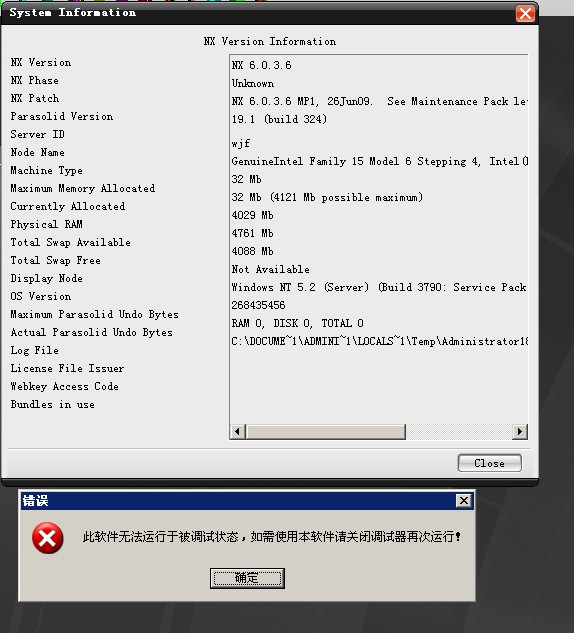Click the 'OS Version' label
The height and width of the screenshot is (633, 574).
[x=41, y=296]
